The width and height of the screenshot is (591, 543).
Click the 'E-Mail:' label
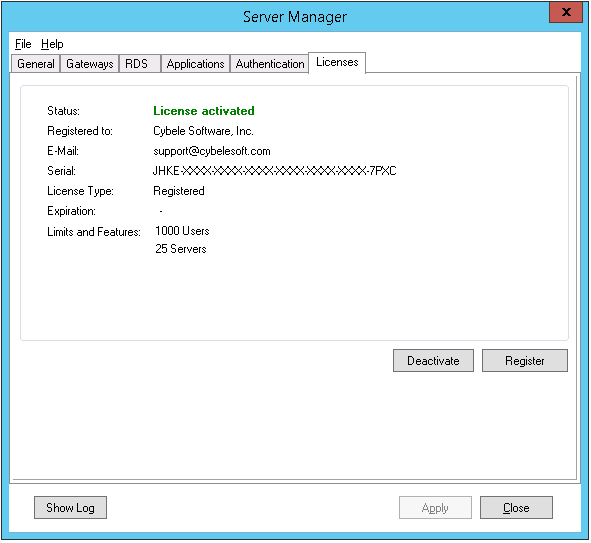[x=63, y=151]
